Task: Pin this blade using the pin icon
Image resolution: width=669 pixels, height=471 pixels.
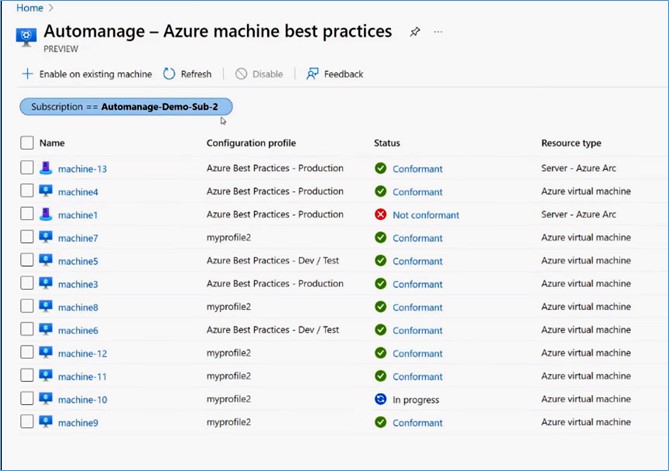Action: (x=415, y=32)
